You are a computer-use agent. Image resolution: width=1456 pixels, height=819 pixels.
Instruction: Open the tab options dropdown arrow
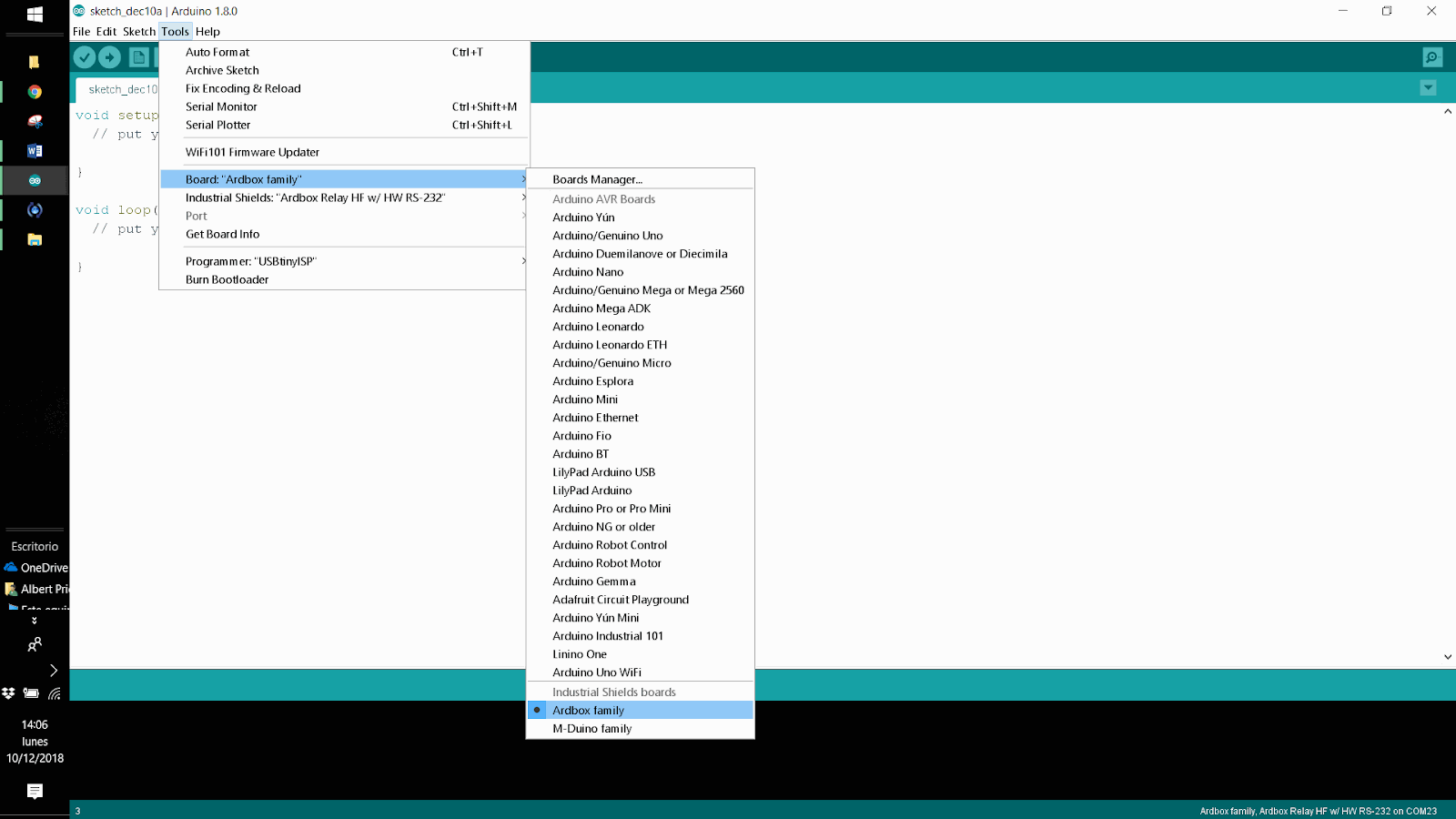1429,88
